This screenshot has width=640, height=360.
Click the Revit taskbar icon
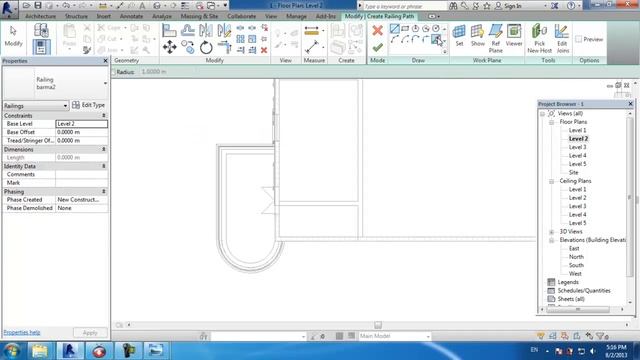click(69, 351)
